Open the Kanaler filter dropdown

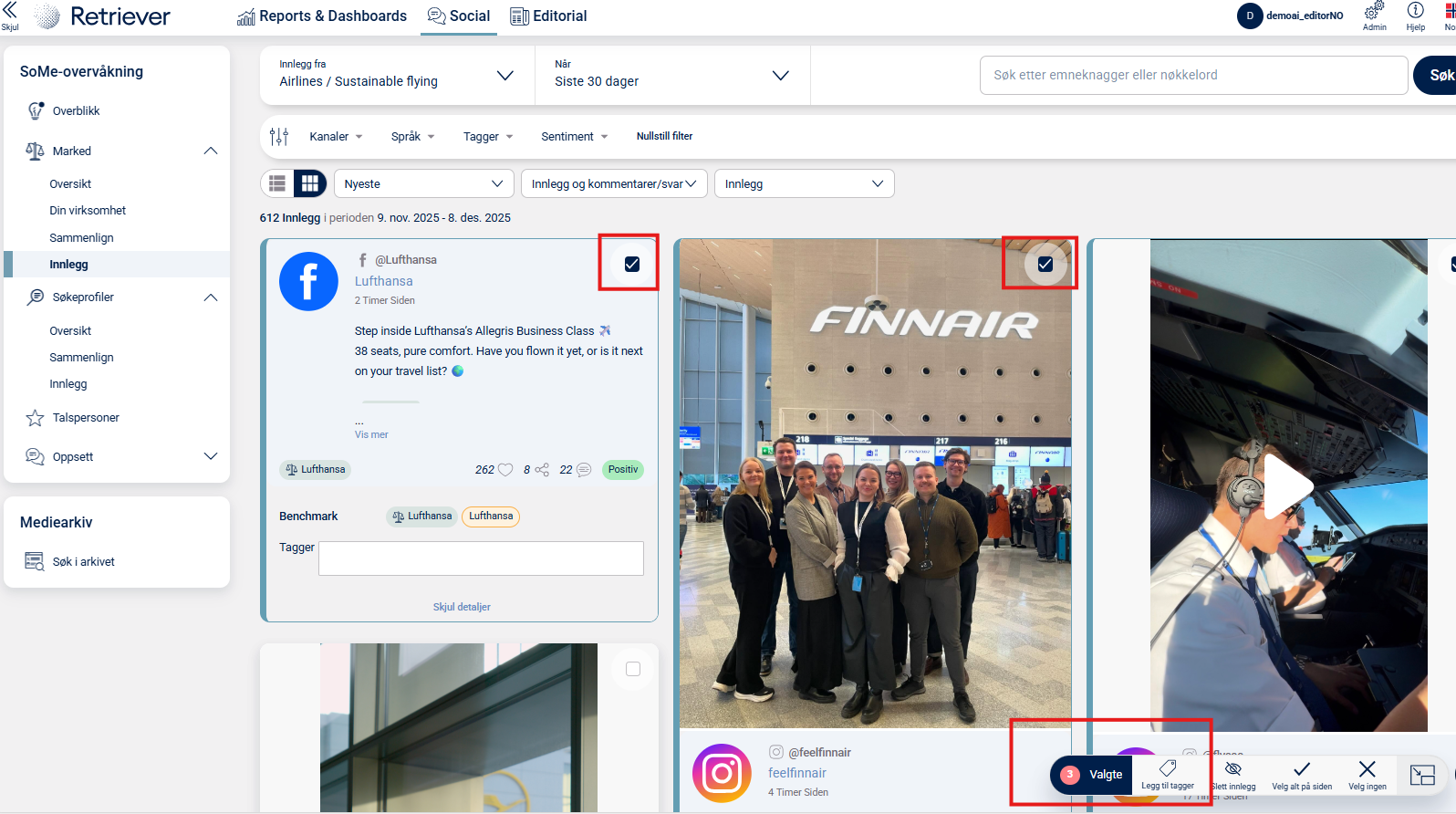point(336,137)
